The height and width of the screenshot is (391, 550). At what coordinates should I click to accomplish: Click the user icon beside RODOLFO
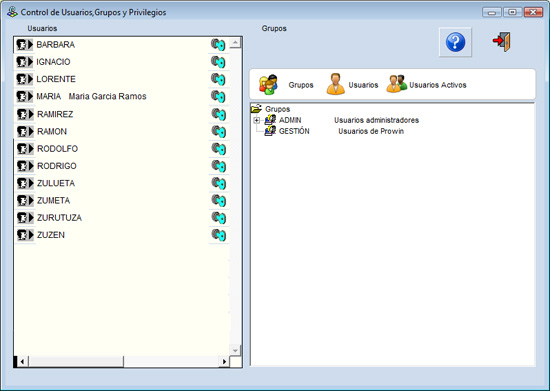(x=25, y=149)
